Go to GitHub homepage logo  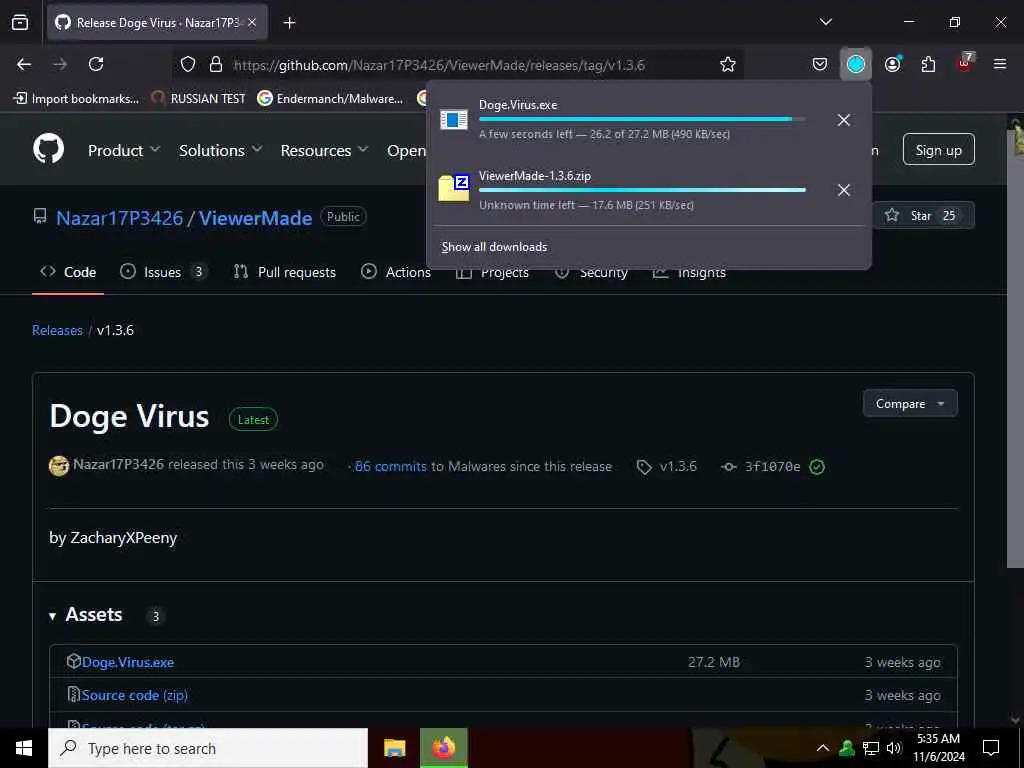click(x=48, y=149)
